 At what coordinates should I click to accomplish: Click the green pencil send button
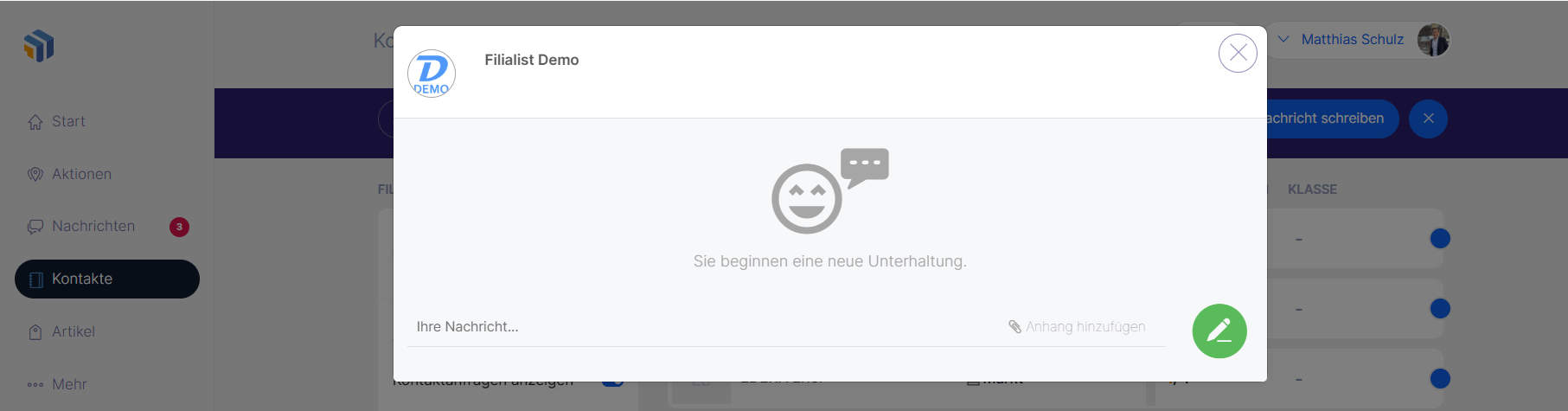pos(1219,331)
